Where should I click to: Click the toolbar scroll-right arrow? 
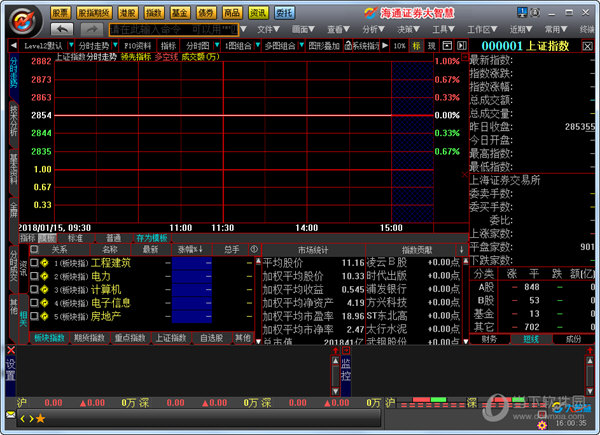pos(385,46)
